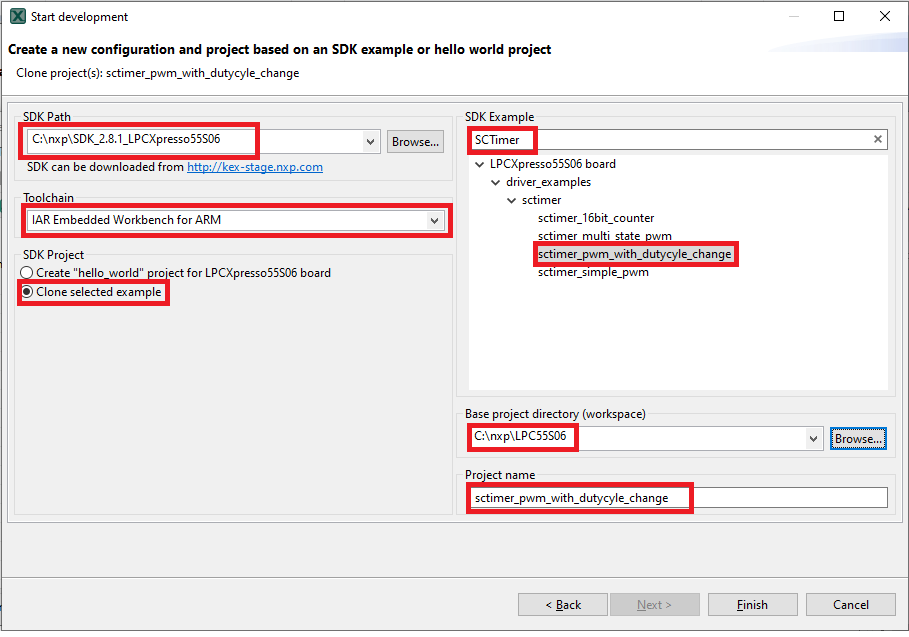The height and width of the screenshot is (637, 909).
Task: Minimize the Start development dialog
Action: [x=793, y=17]
